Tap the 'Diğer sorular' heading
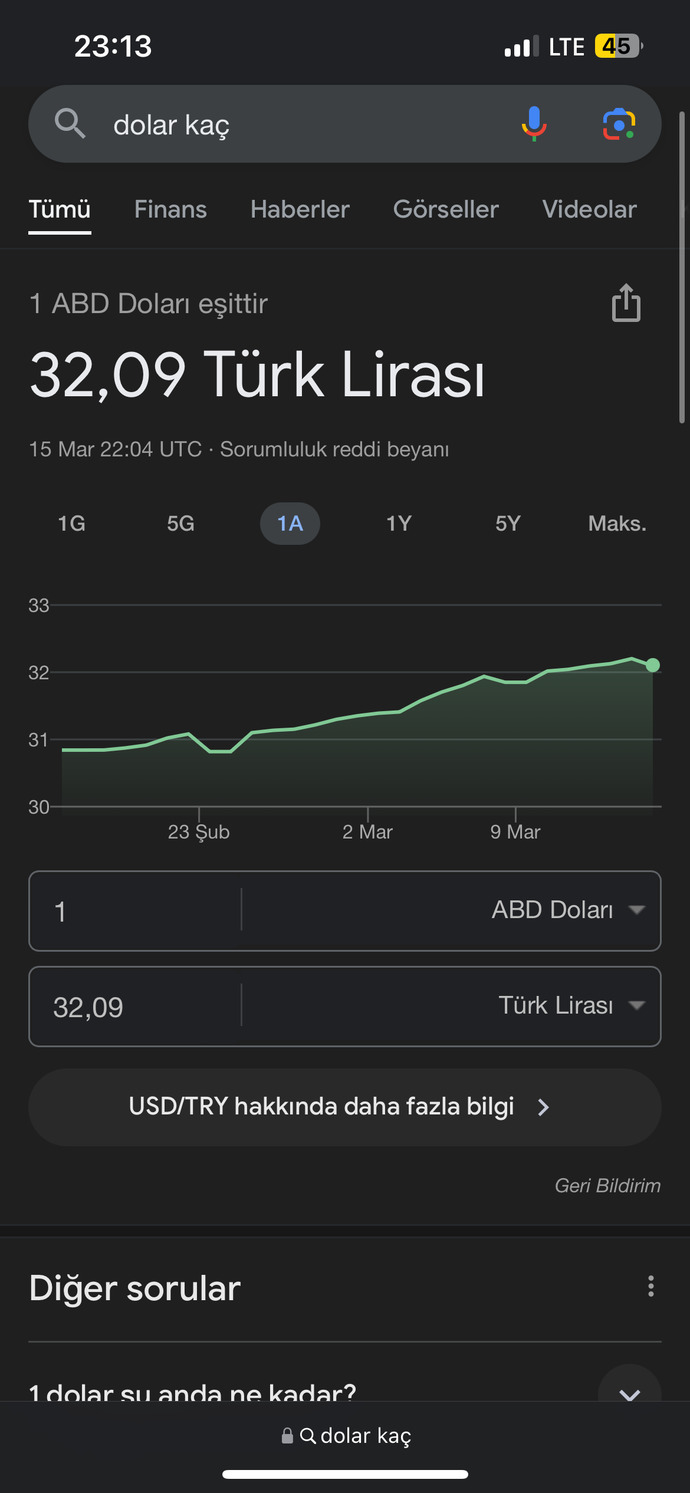This screenshot has width=690, height=1493. point(135,1288)
